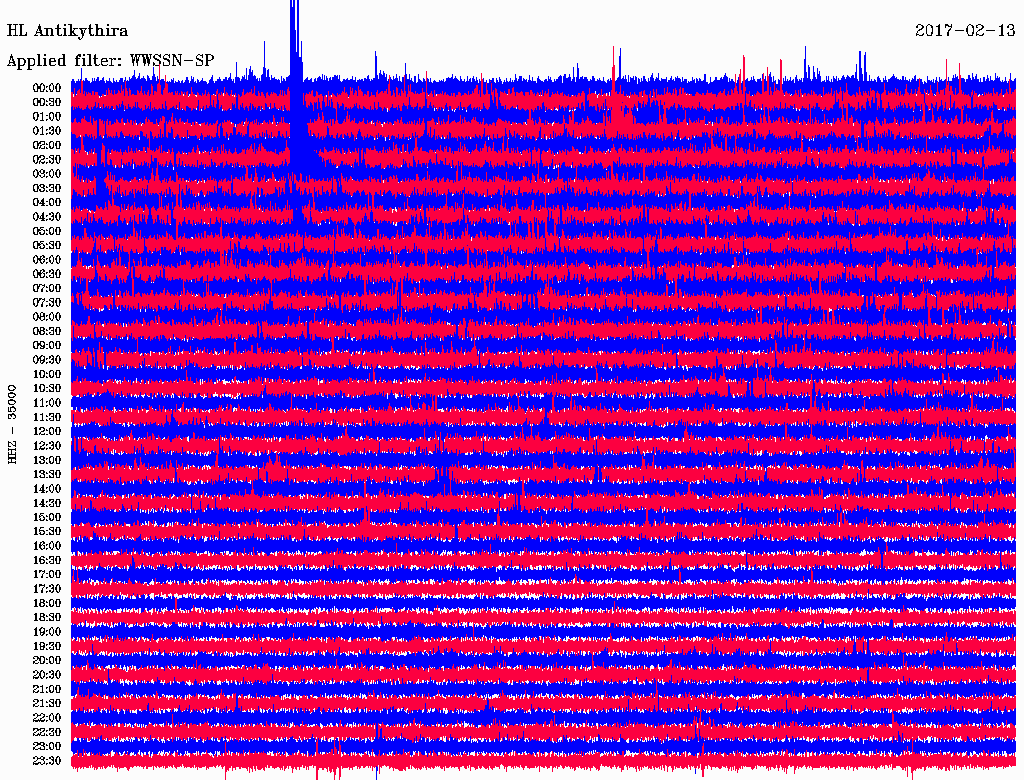Select the 10:00 time label

click(x=47, y=374)
